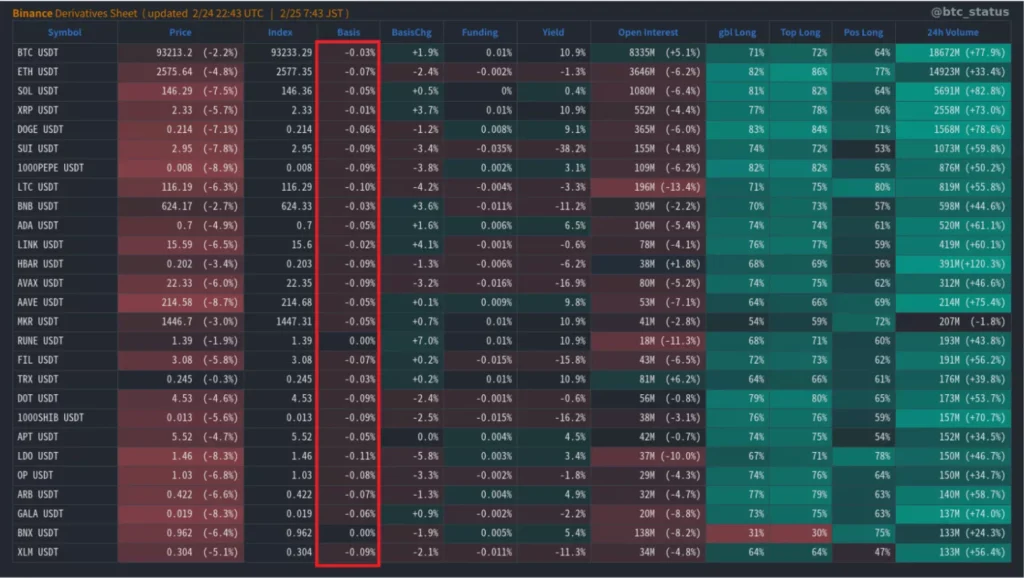Select the AVAX USDT symbol cell
This screenshot has width=1024, height=578.
pyautogui.click(x=65, y=283)
